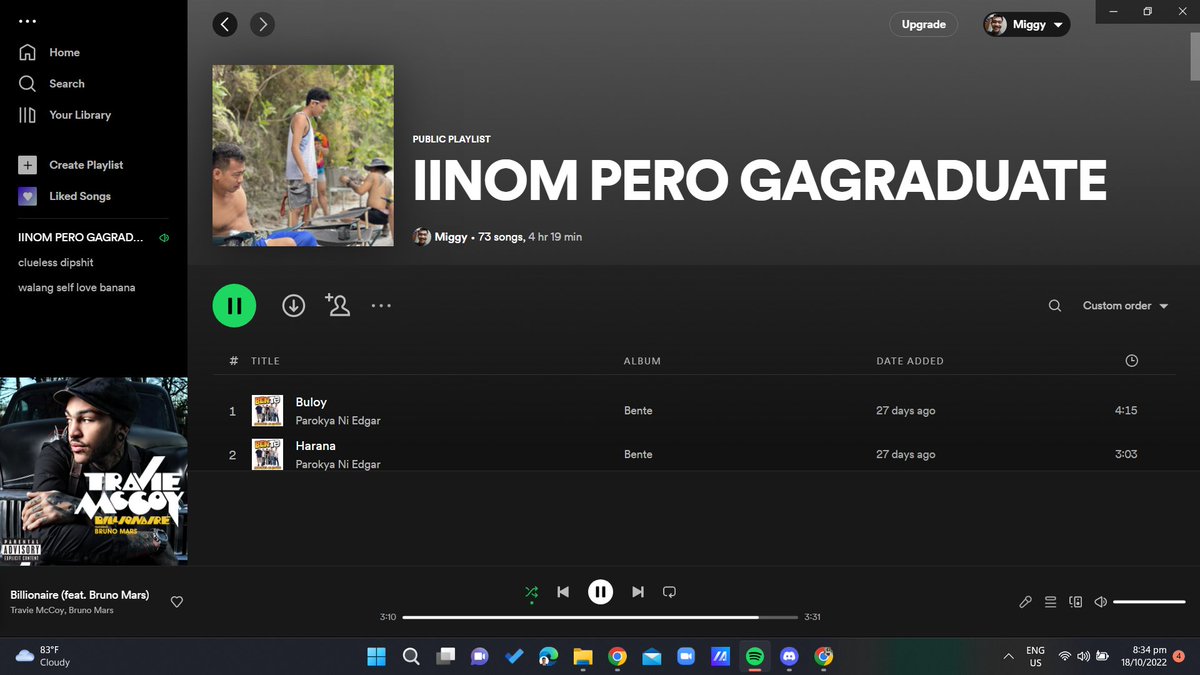Open Travie McCoy artist in now playing

36,610
